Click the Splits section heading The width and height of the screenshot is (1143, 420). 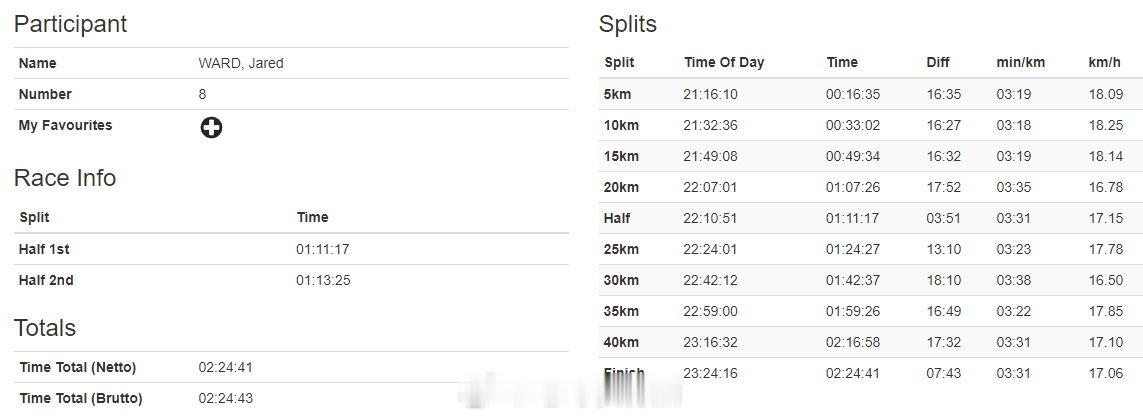pyautogui.click(x=628, y=24)
